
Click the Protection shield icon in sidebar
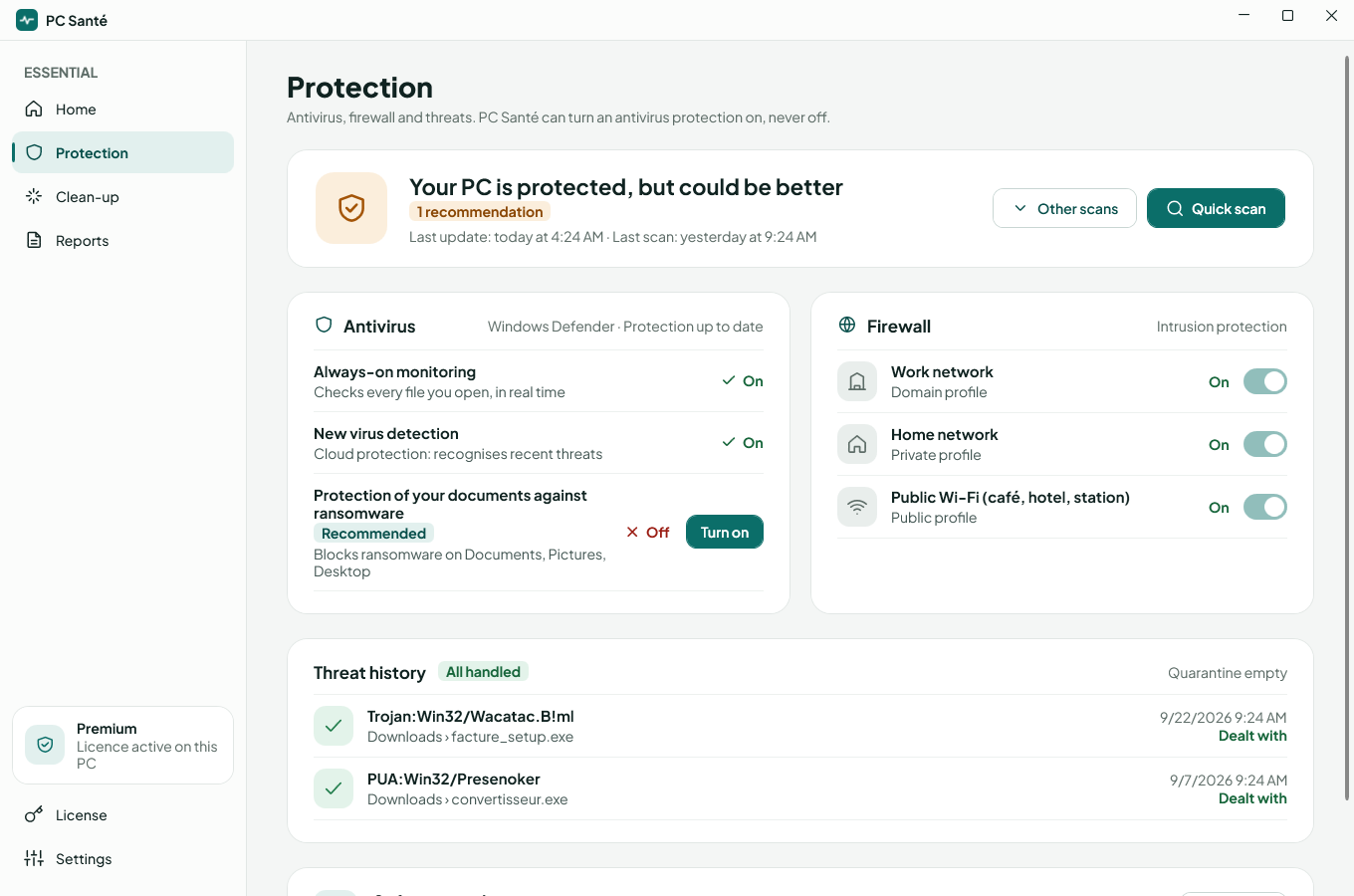click(34, 152)
